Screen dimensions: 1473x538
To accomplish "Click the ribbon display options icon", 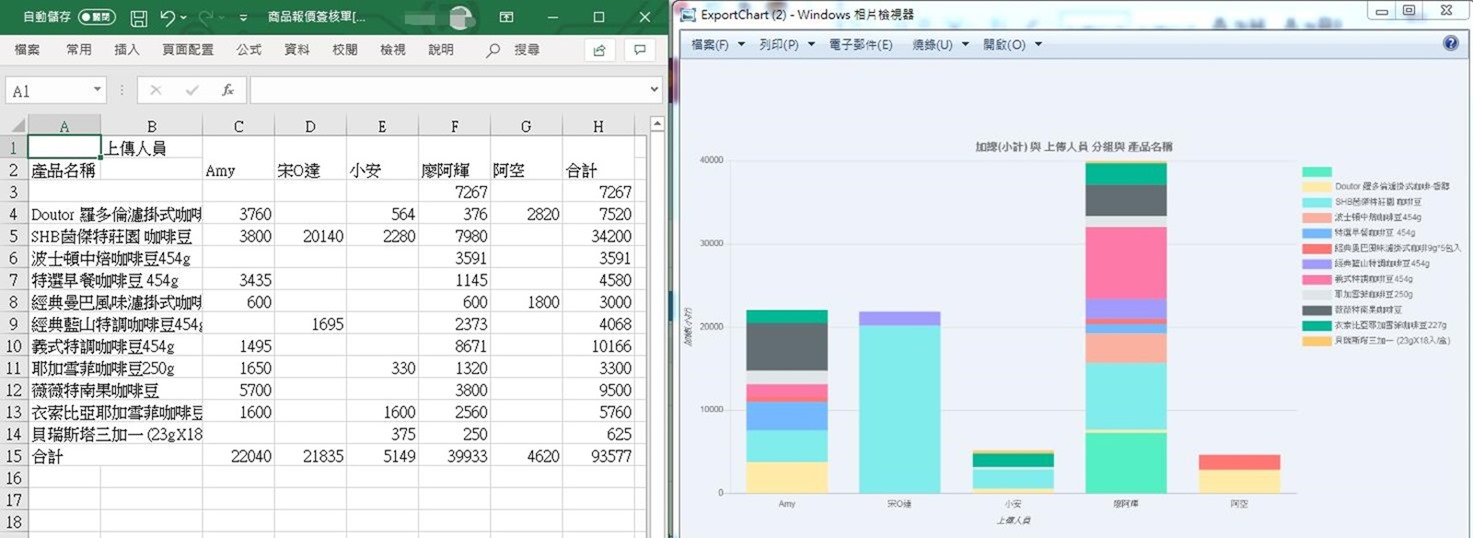I will click(x=507, y=18).
